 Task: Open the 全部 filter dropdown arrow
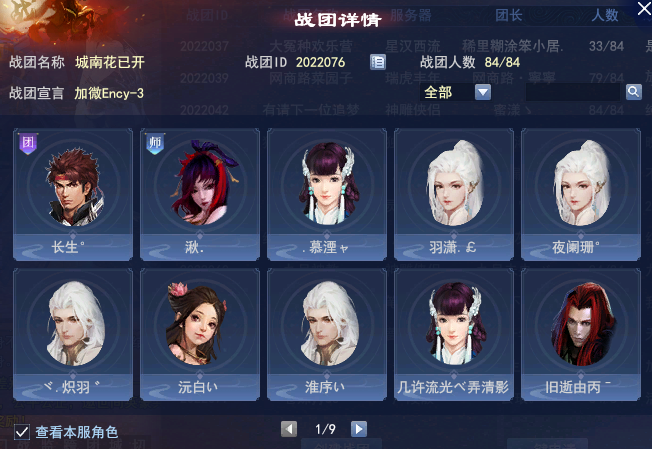click(x=483, y=92)
